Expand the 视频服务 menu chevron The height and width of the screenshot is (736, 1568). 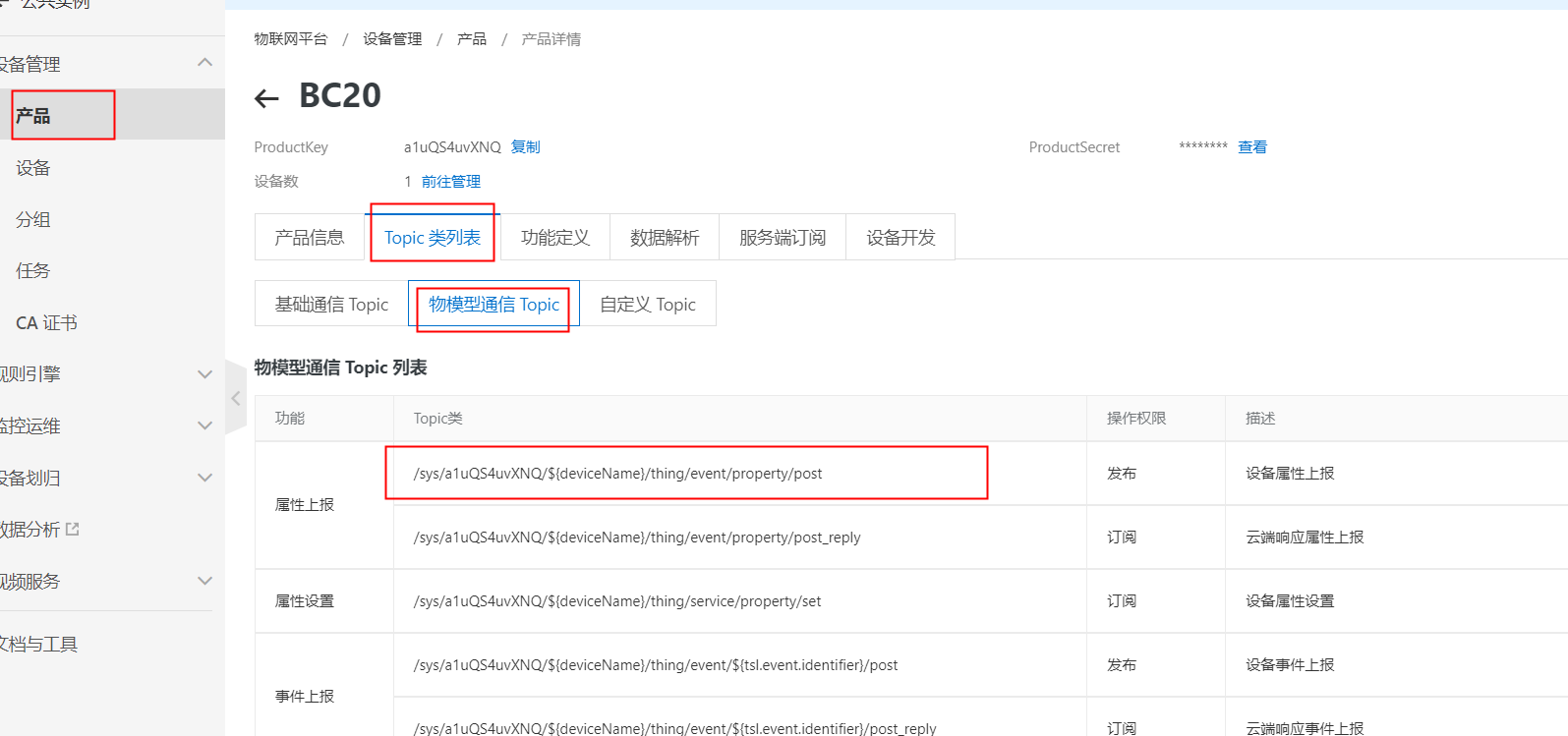pyautogui.click(x=204, y=581)
